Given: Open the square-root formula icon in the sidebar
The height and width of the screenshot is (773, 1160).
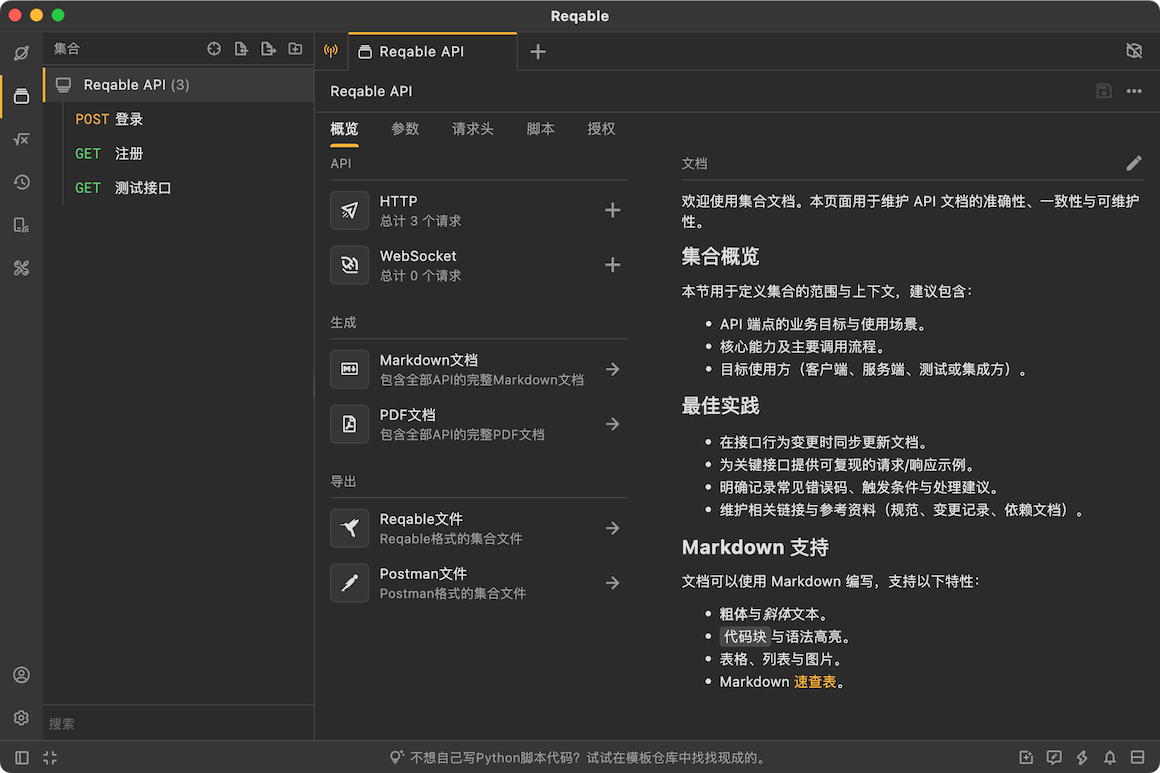Looking at the screenshot, I should pyautogui.click(x=21, y=139).
